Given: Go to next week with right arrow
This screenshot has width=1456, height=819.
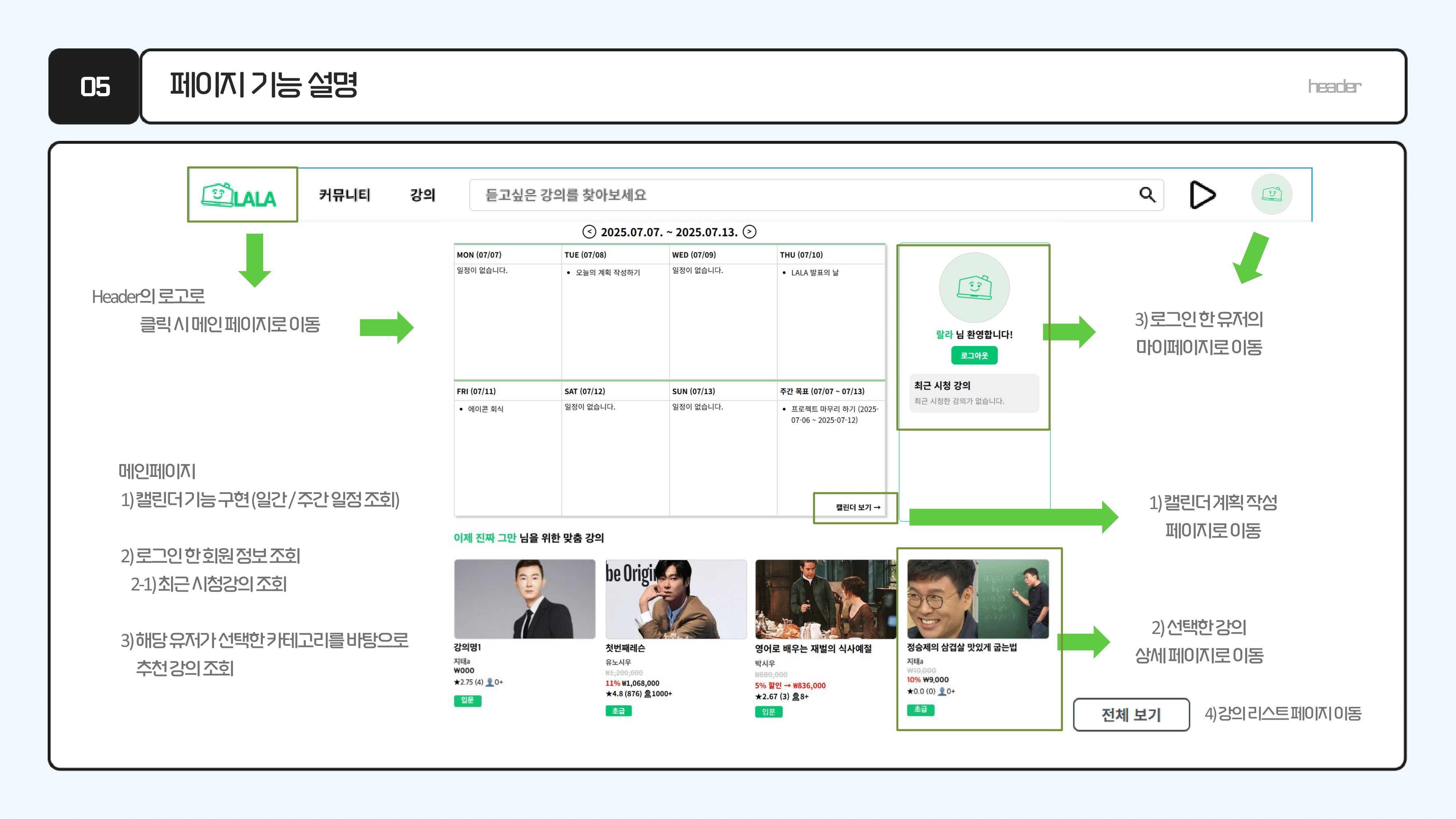Looking at the screenshot, I should pos(749,232).
